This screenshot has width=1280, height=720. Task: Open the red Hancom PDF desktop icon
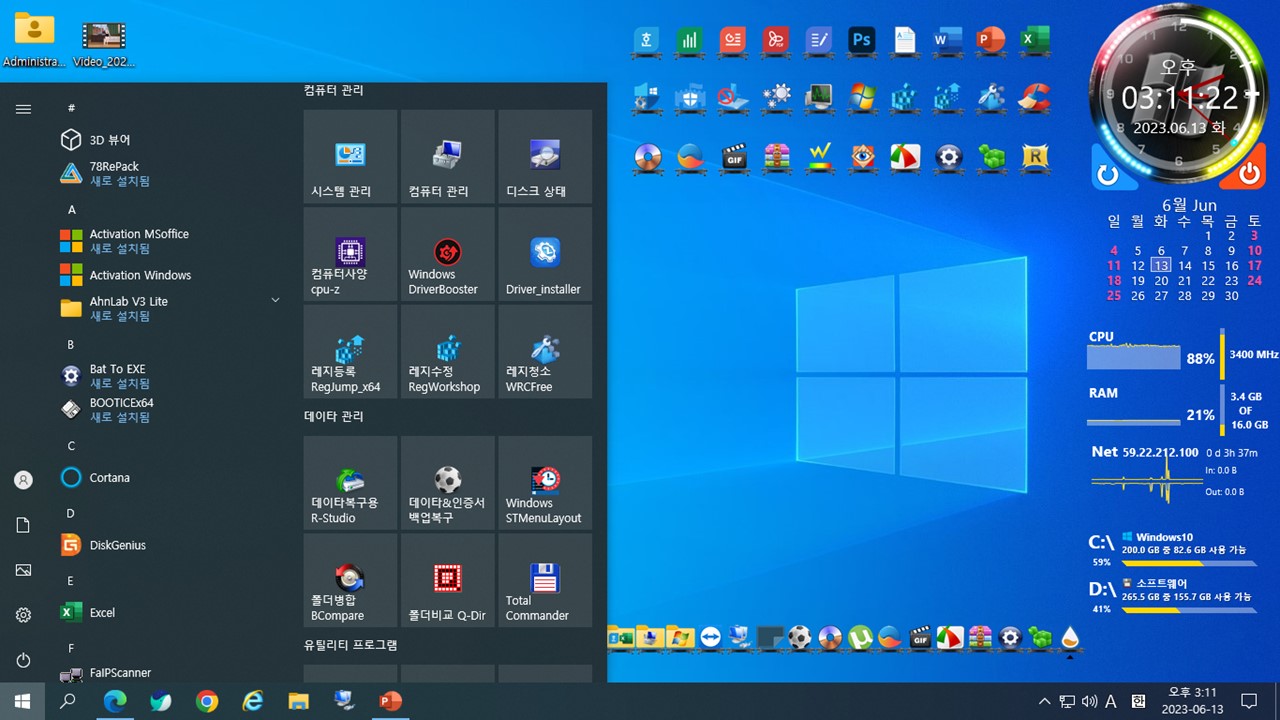click(776, 40)
